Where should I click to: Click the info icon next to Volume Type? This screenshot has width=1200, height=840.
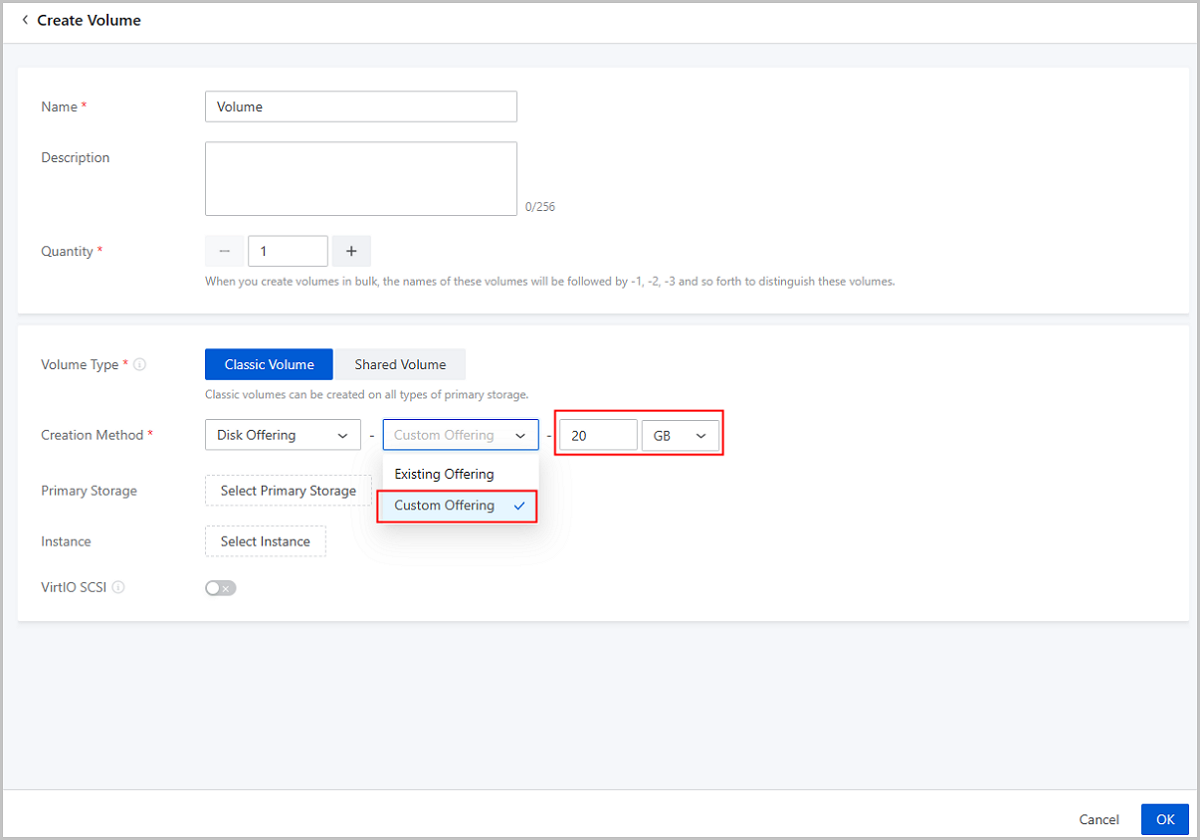140,365
